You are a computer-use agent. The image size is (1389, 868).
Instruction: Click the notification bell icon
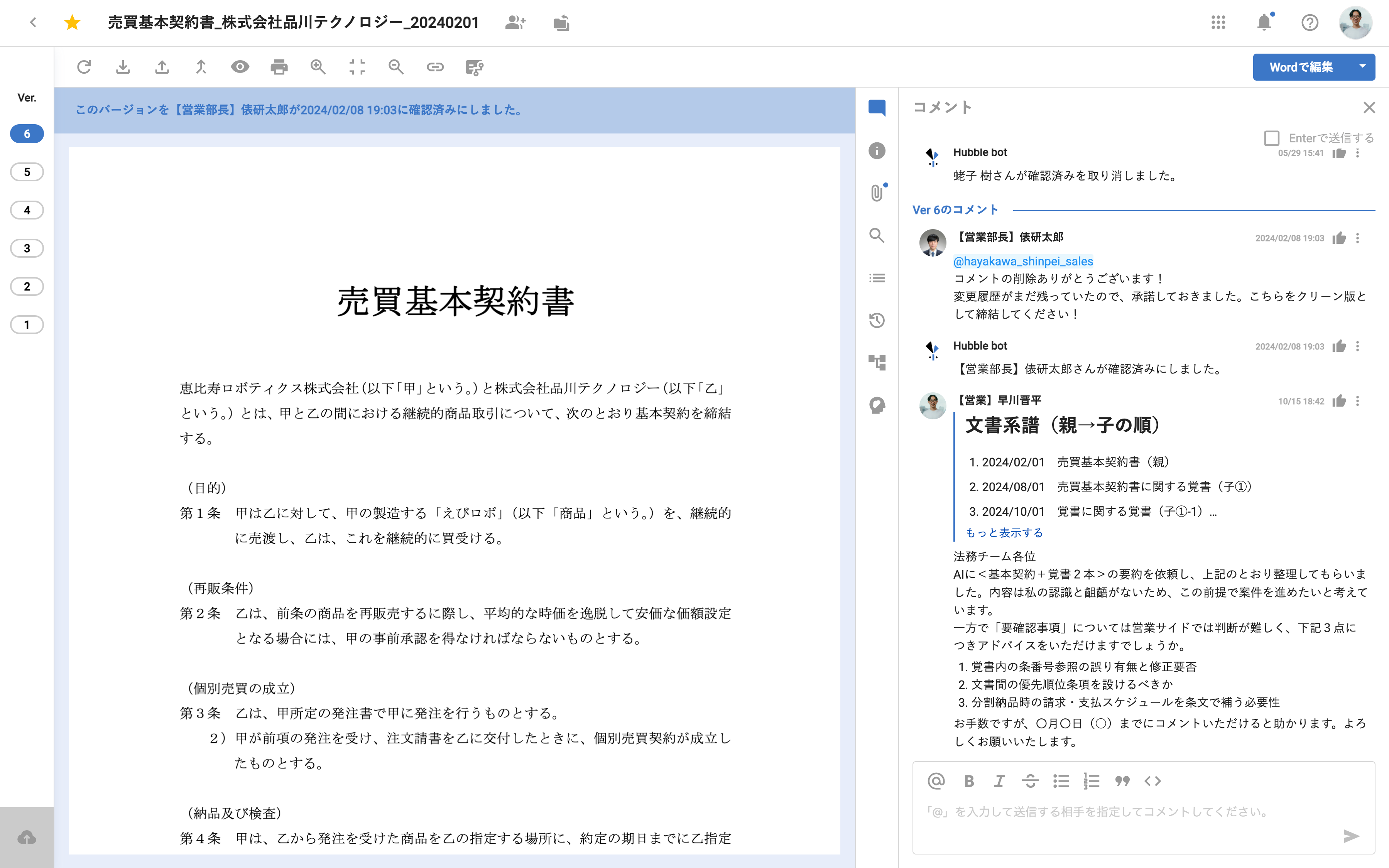tap(1263, 23)
